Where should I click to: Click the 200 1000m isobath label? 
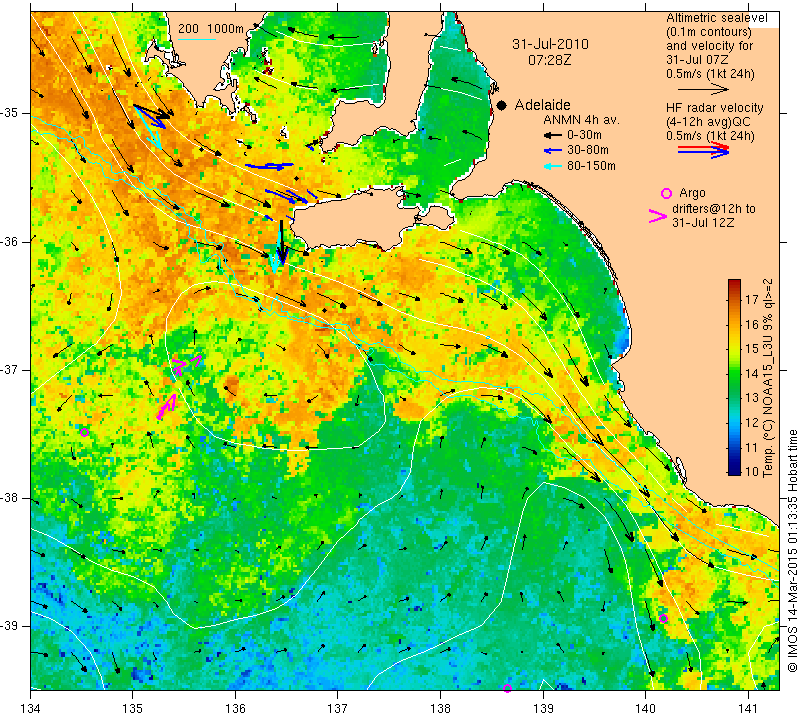click(x=211, y=29)
